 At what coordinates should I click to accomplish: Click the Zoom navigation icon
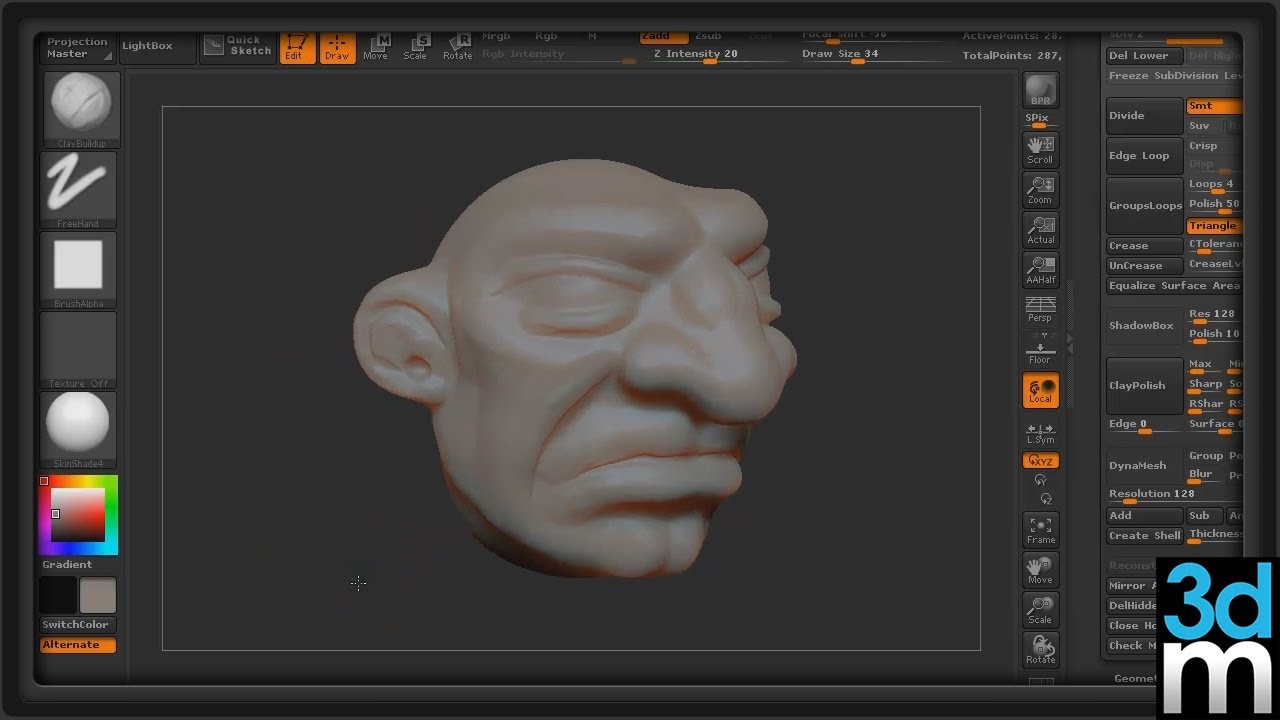tap(1041, 190)
